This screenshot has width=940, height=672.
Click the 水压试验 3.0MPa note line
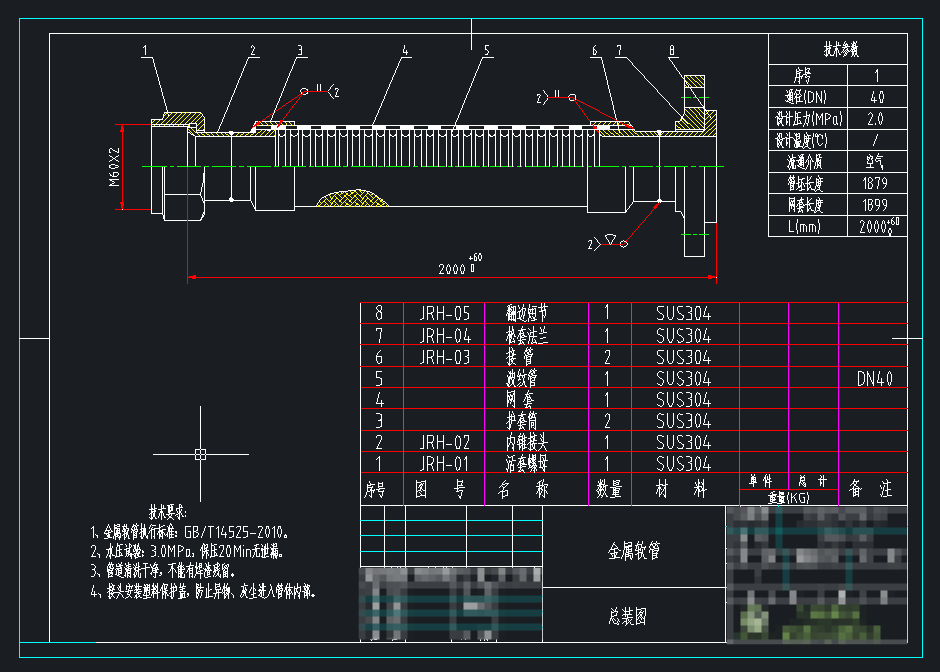coord(187,552)
